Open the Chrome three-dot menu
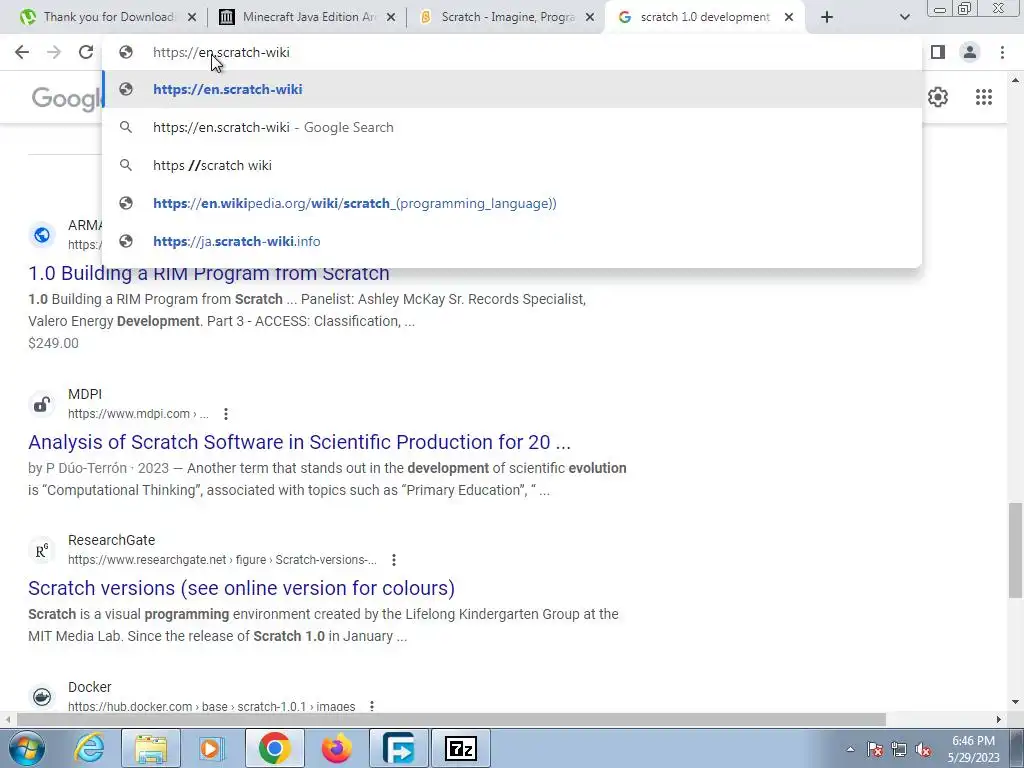Viewport: 1024px width, 768px height. 1002,52
